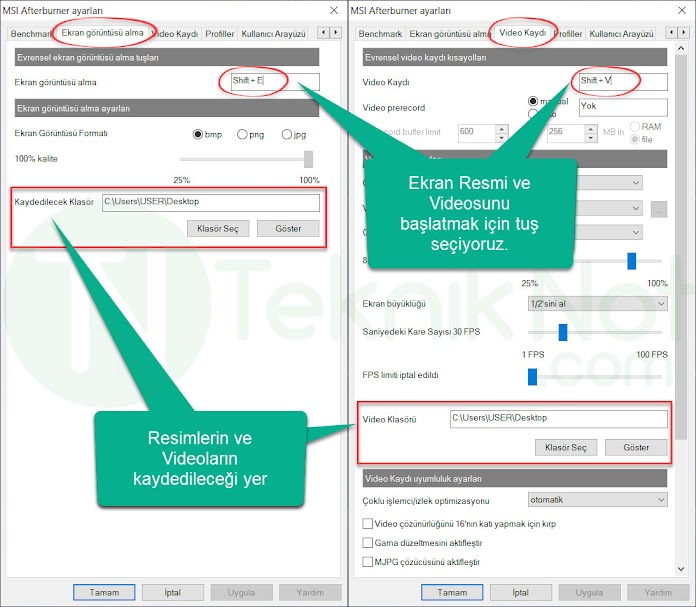This screenshot has width=696, height=607.
Task: Click Göster for screenshot folder
Action: [288, 229]
